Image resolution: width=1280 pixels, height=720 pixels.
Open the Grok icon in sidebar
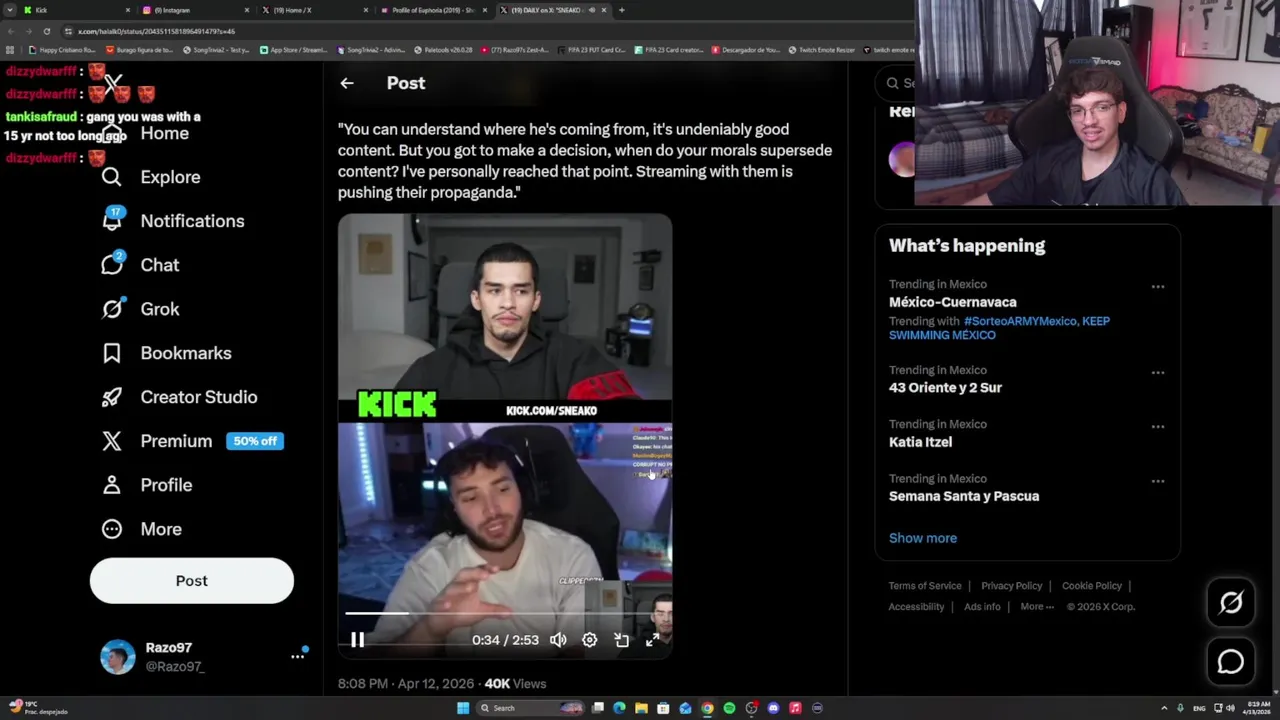pos(112,309)
